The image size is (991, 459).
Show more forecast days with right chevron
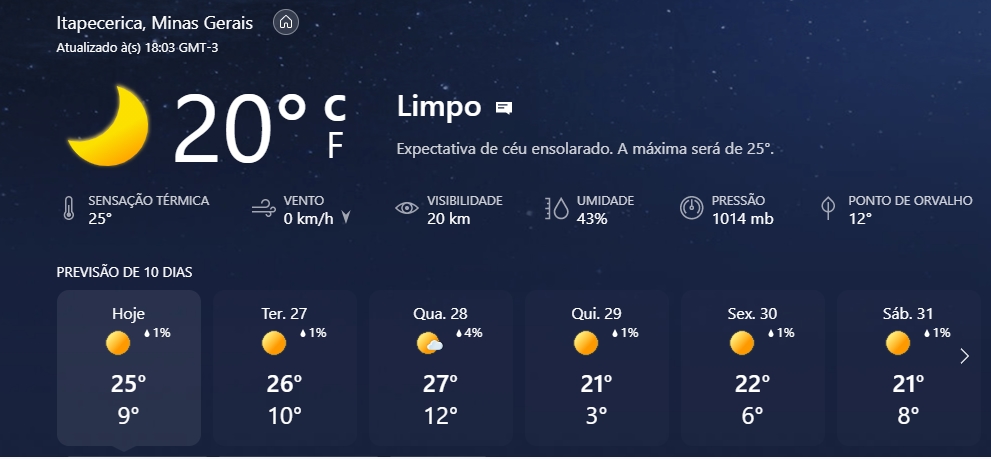pos(964,357)
